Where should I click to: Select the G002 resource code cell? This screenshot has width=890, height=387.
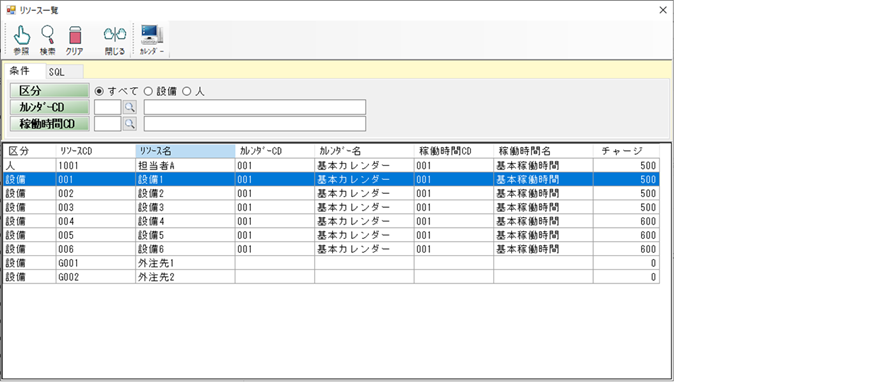click(x=95, y=277)
